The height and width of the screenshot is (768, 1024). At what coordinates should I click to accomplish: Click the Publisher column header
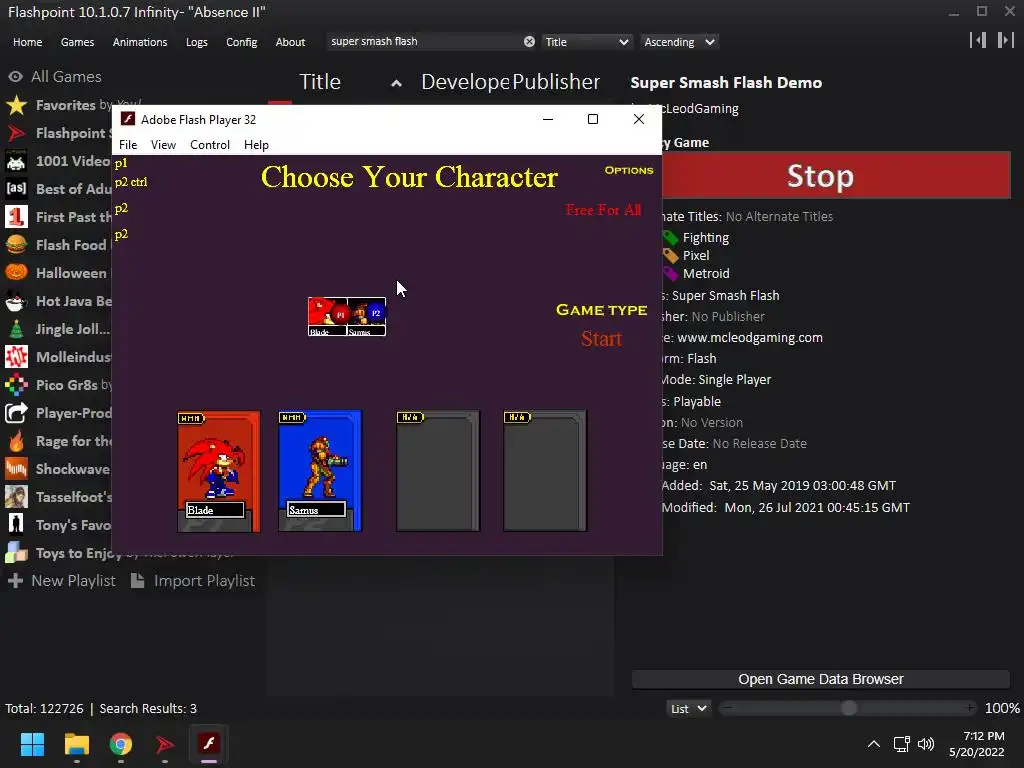pos(556,82)
